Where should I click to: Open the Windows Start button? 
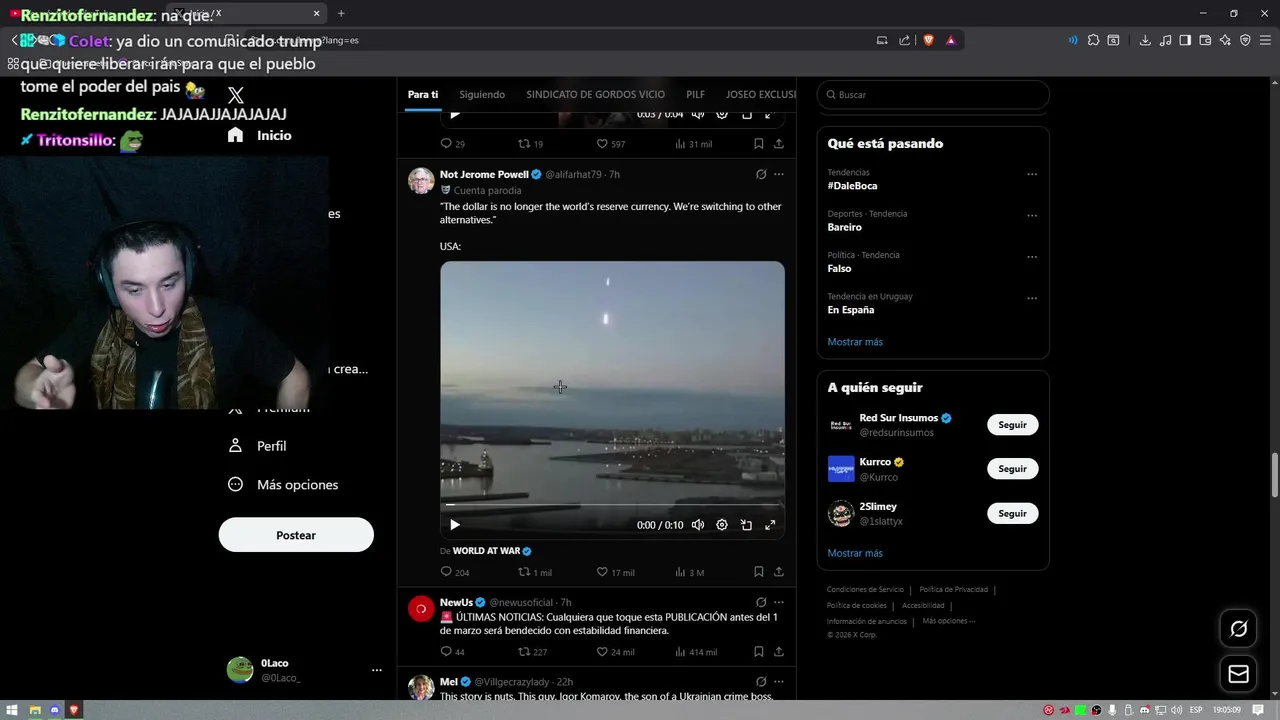pos(13,710)
